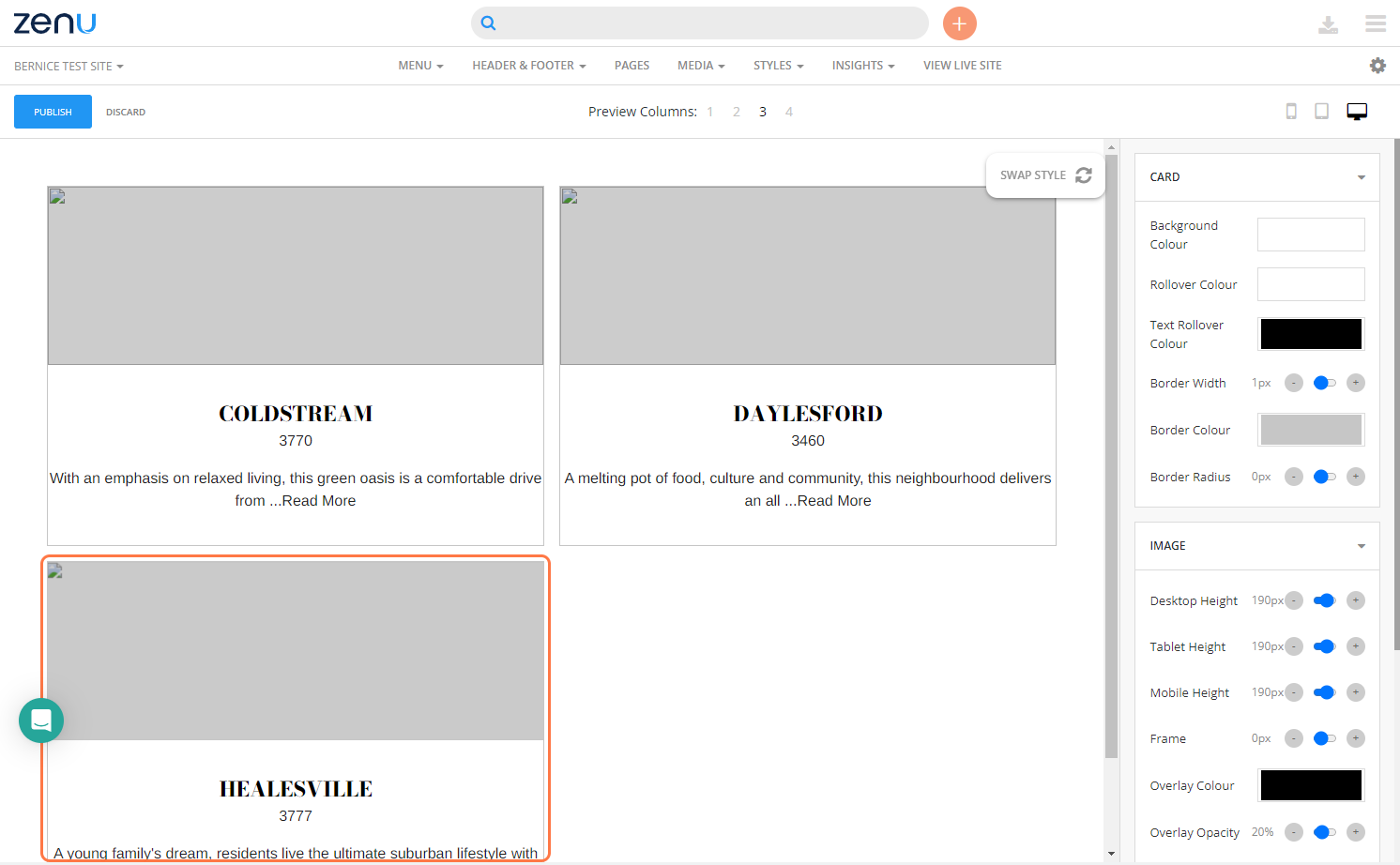Image resolution: width=1400 pixels, height=865 pixels.
Task: Click the orange plus add button
Action: [x=959, y=23]
